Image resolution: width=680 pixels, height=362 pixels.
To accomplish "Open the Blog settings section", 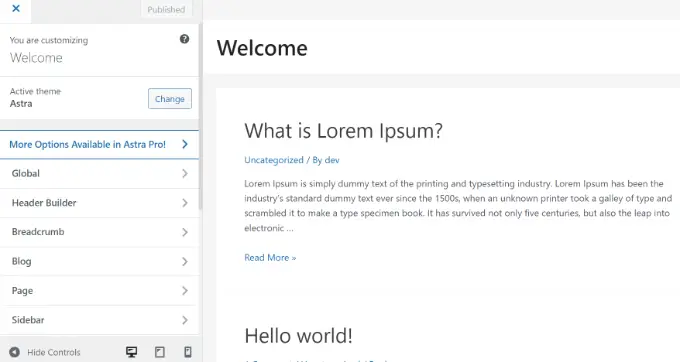I will (99, 261).
